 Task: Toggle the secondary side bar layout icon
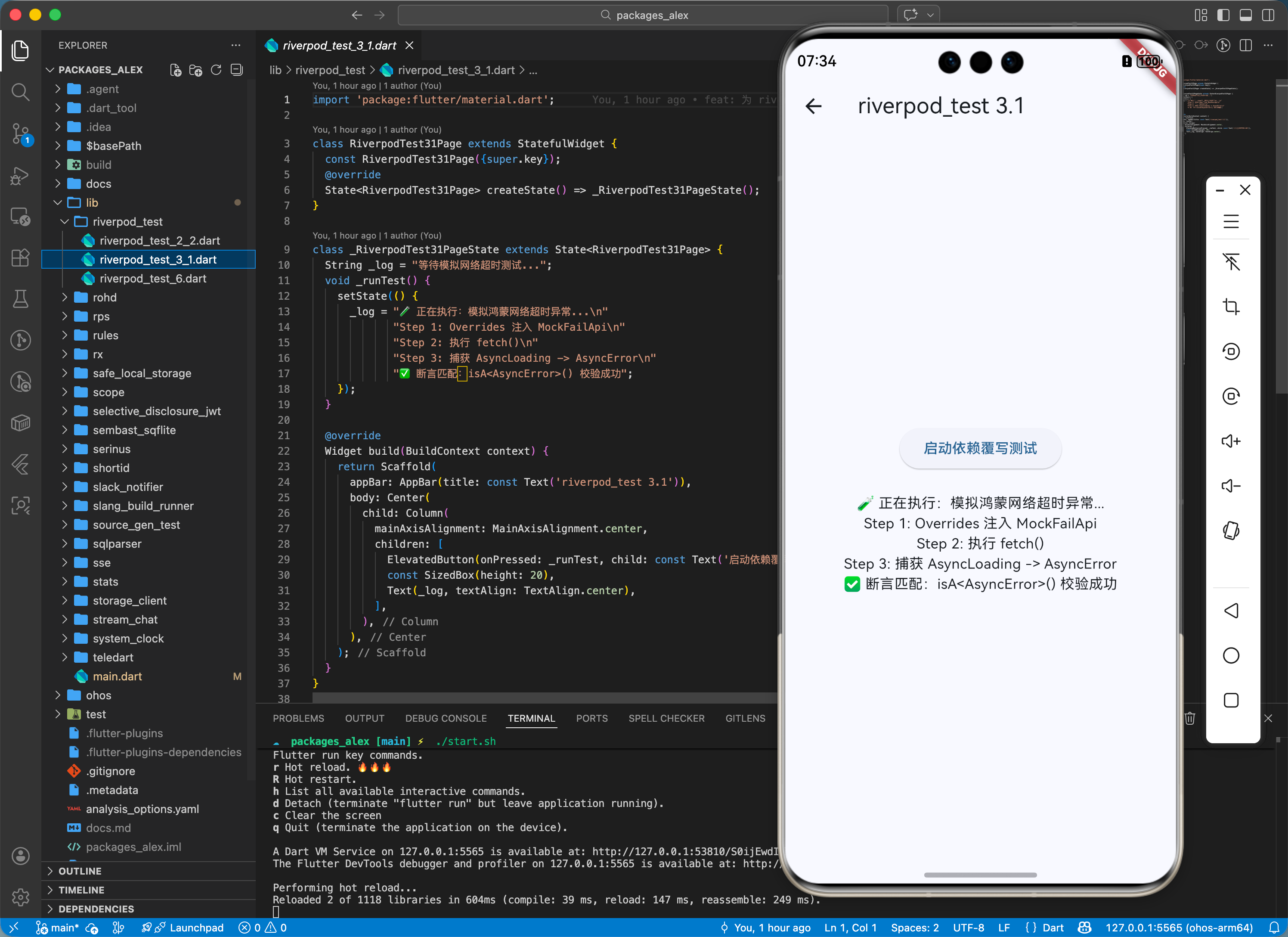[1268, 16]
